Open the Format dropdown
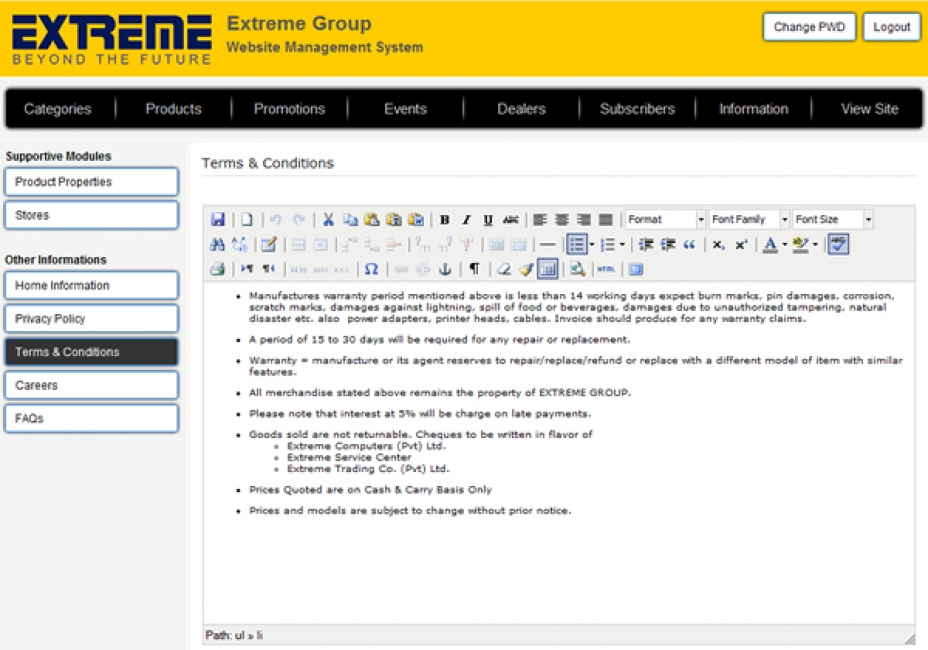The height and width of the screenshot is (650, 928). [x=666, y=220]
